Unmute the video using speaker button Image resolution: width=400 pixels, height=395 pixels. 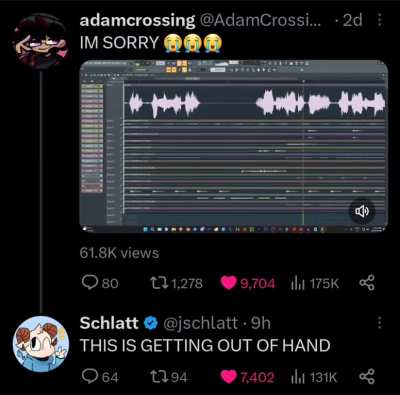(362, 211)
